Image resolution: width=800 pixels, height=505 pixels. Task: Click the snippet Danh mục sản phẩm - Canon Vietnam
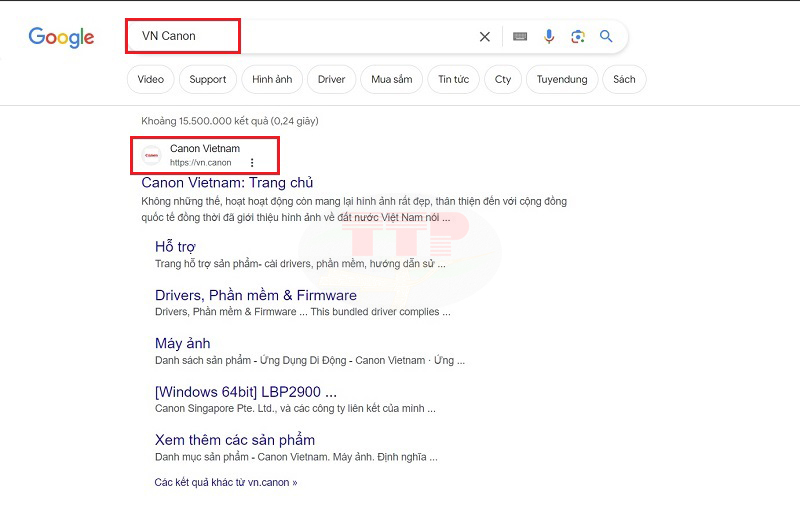pos(296,457)
